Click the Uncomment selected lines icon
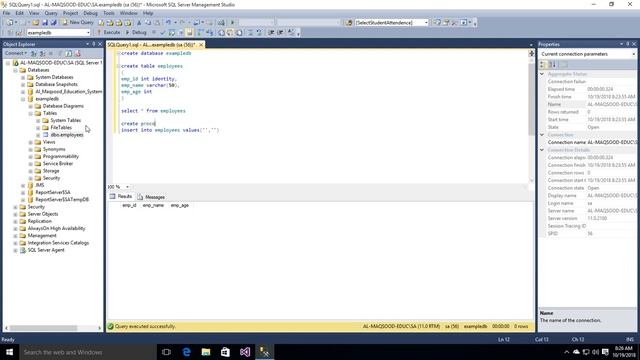The height and width of the screenshot is (360, 640). (x=259, y=32)
